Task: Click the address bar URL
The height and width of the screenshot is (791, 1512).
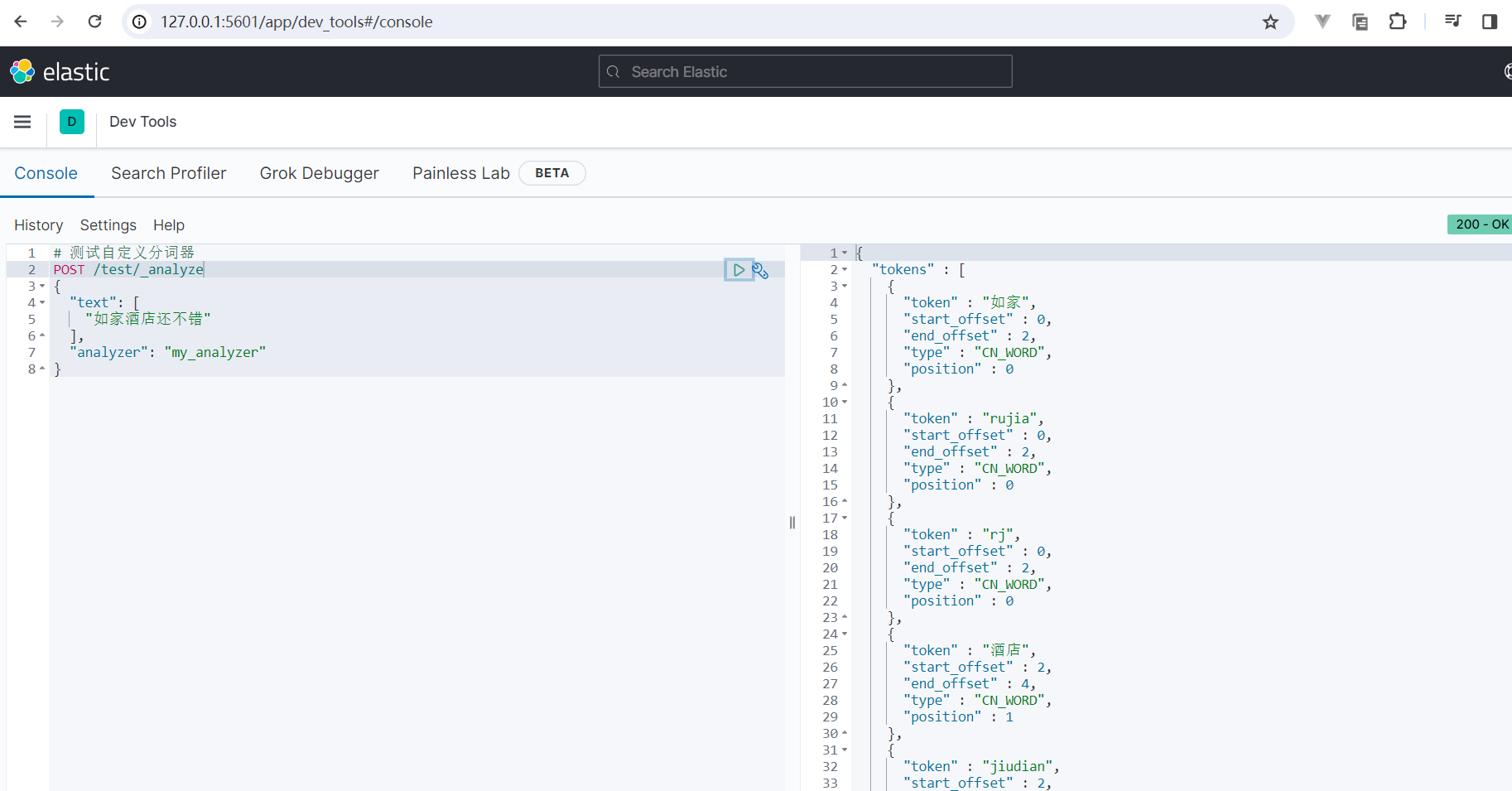Action: click(x=296, y=22)
